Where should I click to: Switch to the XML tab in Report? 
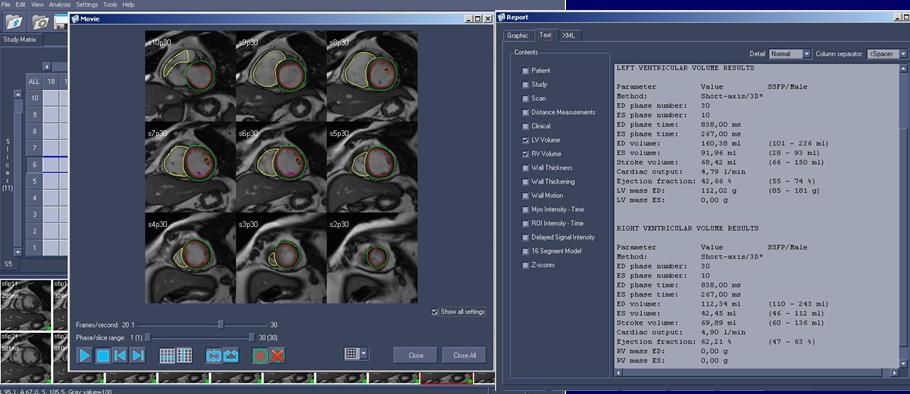coord(569,35)
